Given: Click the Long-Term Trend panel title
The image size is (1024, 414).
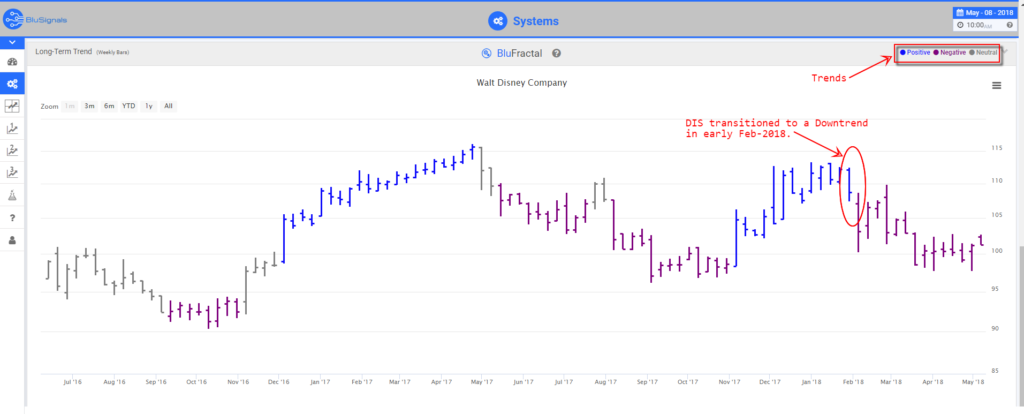Looking at the screenshot, I should point(64,52).
